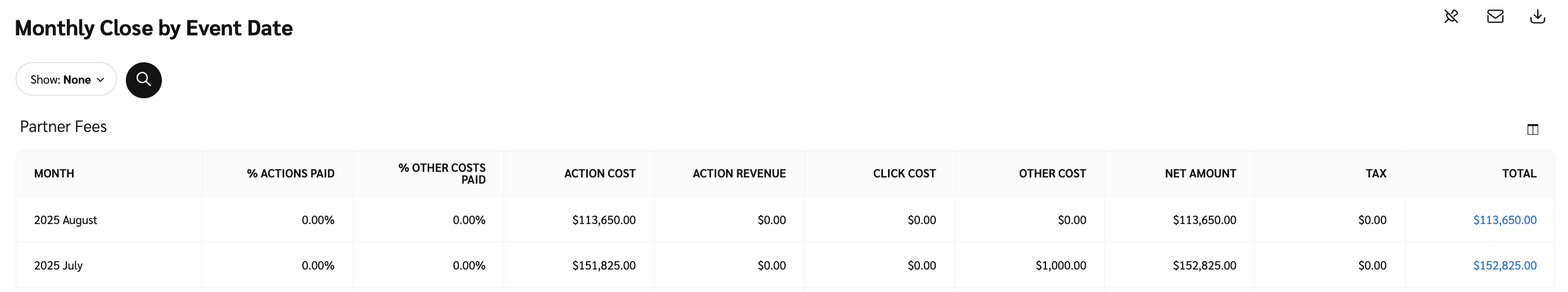Select the 2025 August row
This screenshot has height=292, width=1568.
click(x=66, y=220)
